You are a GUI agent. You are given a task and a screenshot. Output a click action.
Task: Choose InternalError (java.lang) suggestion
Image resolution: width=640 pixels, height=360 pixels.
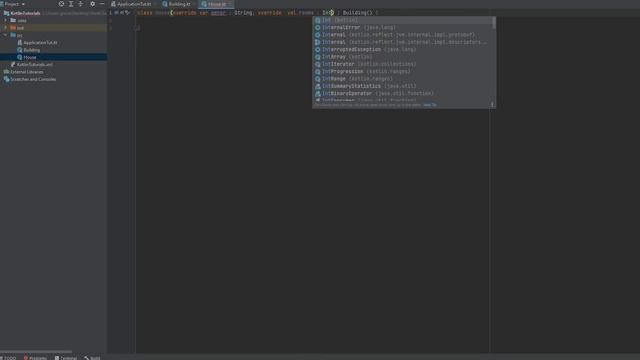tap(402, 27)
